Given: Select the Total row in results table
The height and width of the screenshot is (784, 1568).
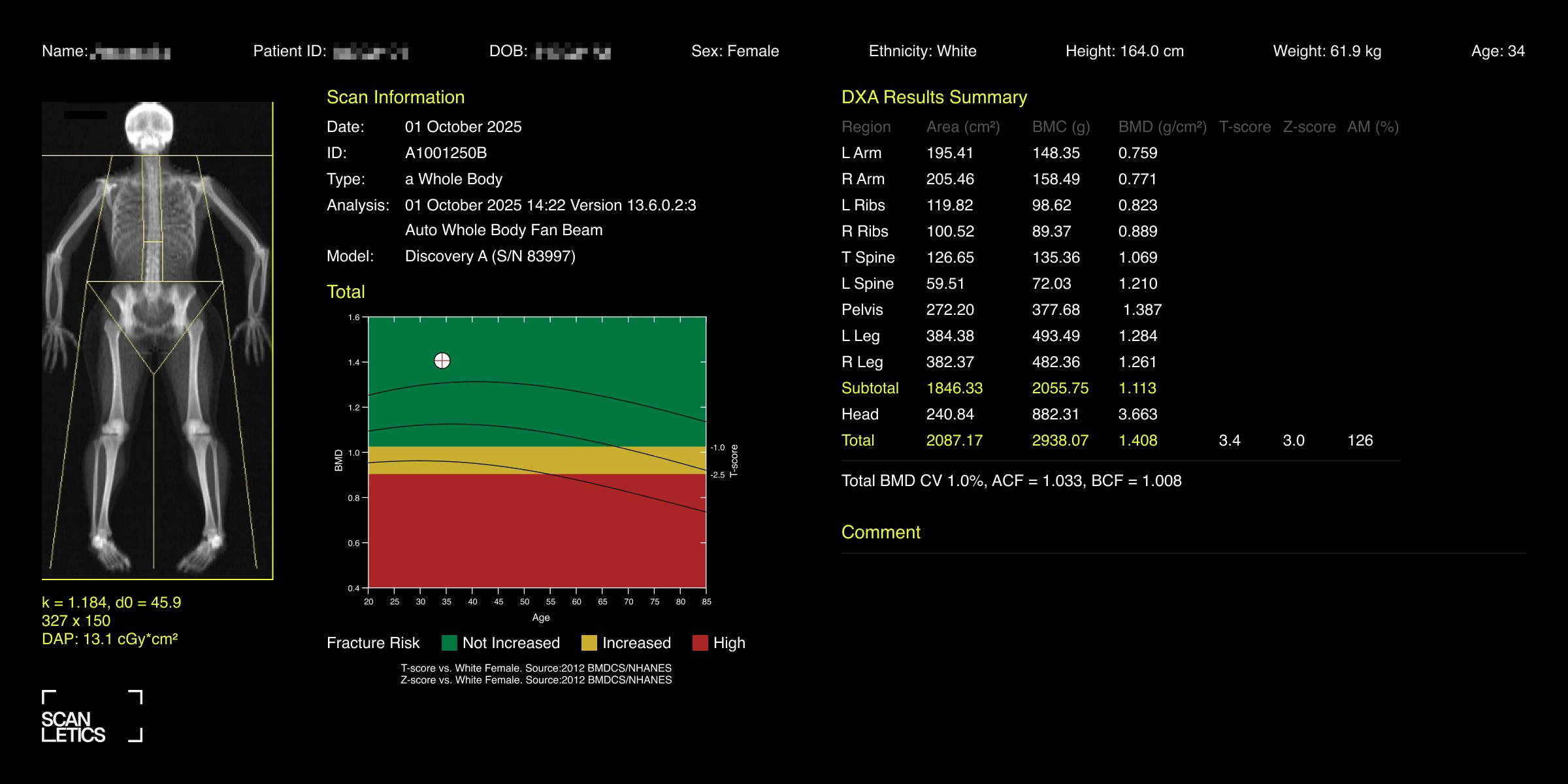Looking at the screenshot, I should [x=857, y=440].
